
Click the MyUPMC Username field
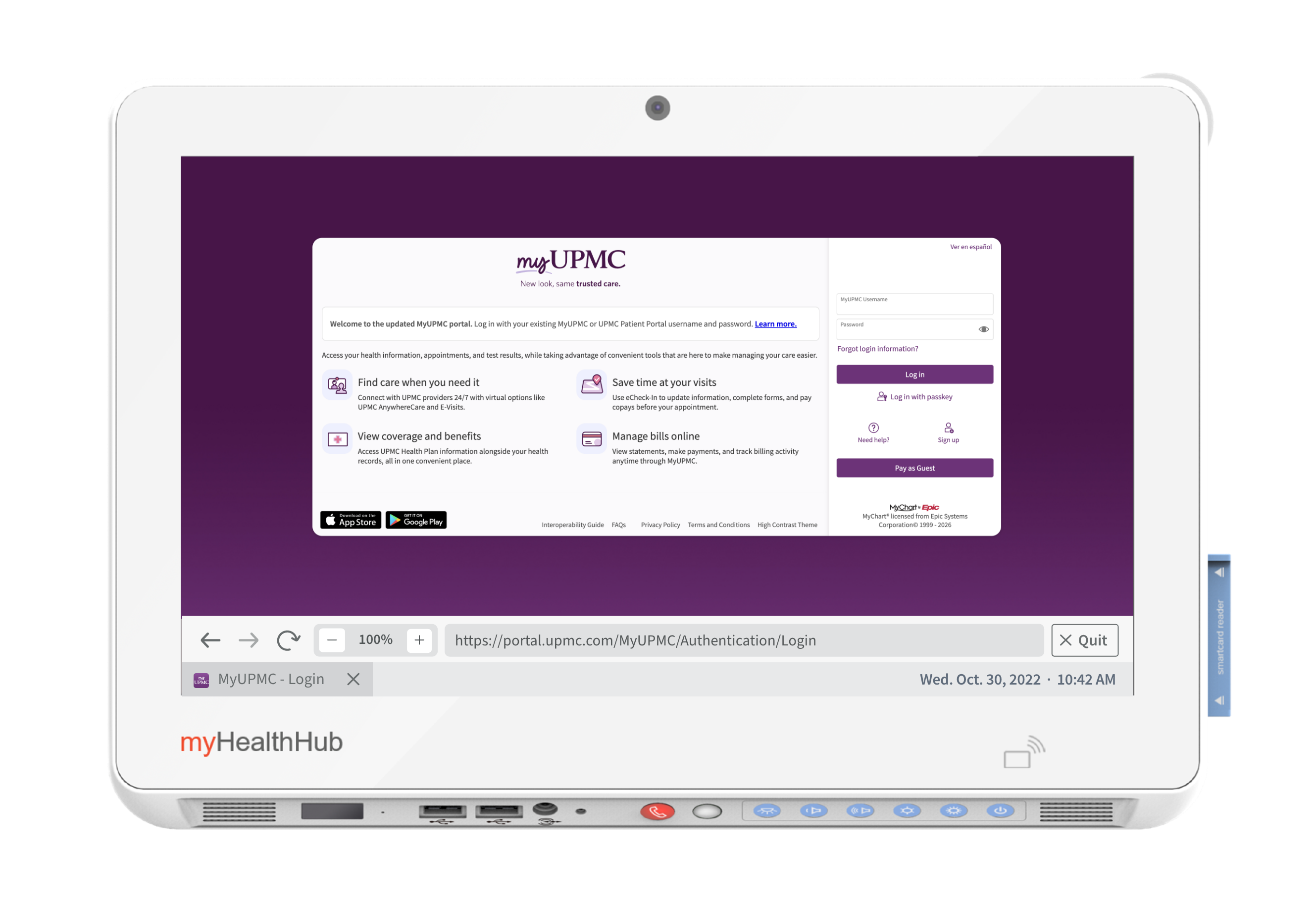point(914,304)
